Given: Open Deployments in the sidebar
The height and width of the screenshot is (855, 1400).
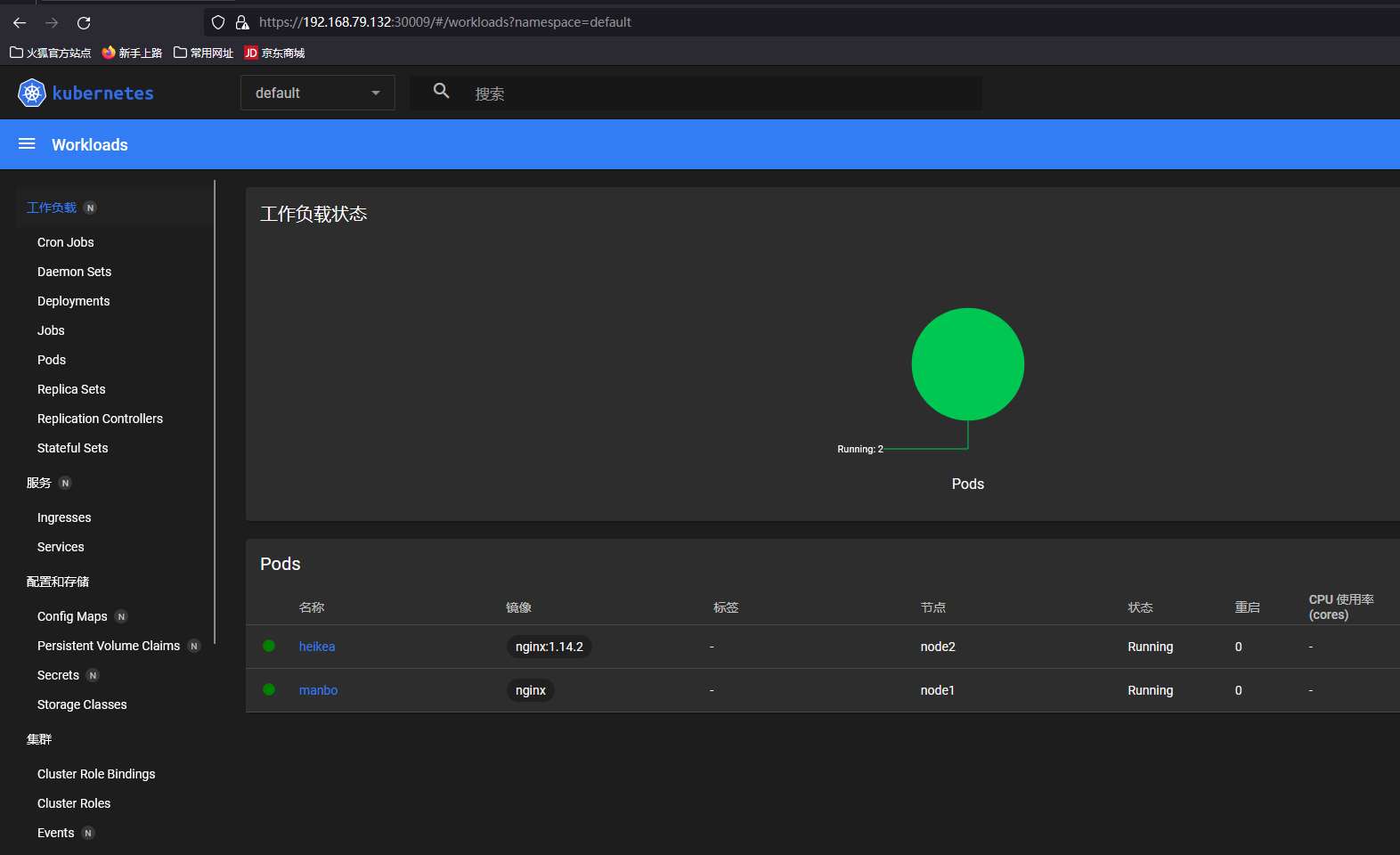Looking at the screenshot, I should point(73,301).
